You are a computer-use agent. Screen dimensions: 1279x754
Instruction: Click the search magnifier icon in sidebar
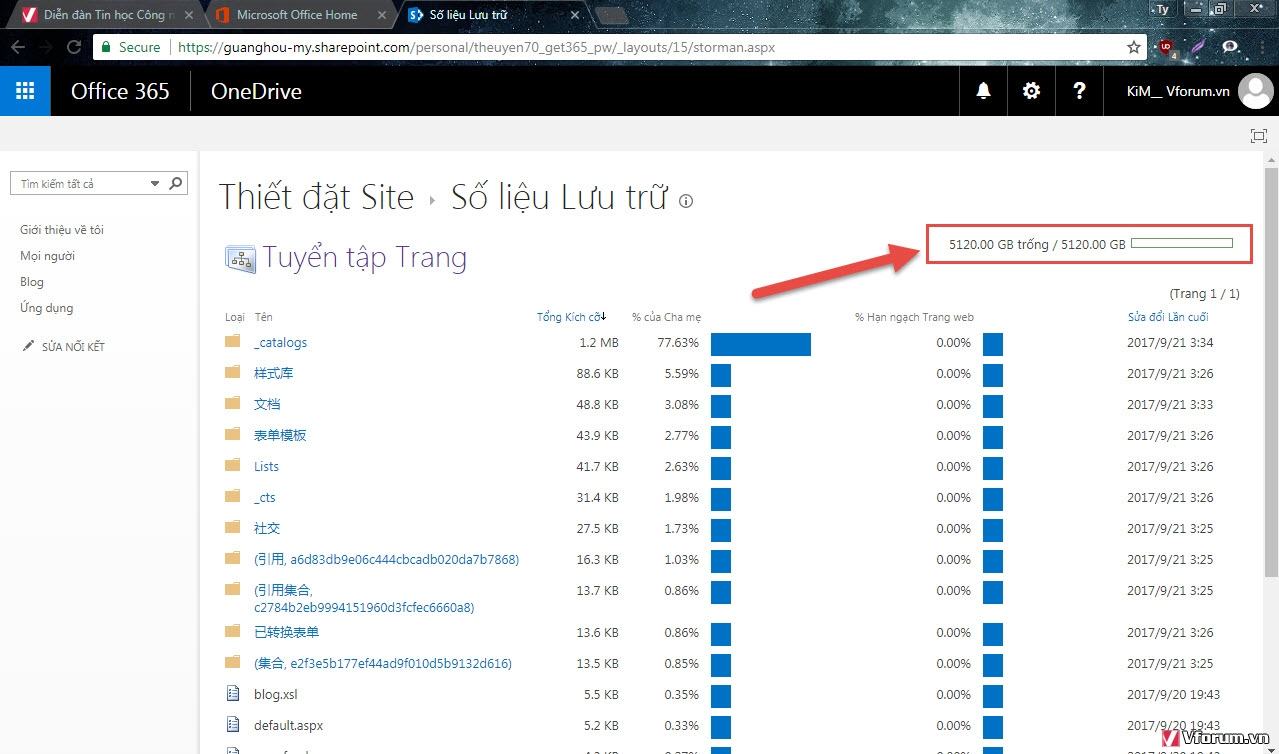tap(176, 183)
